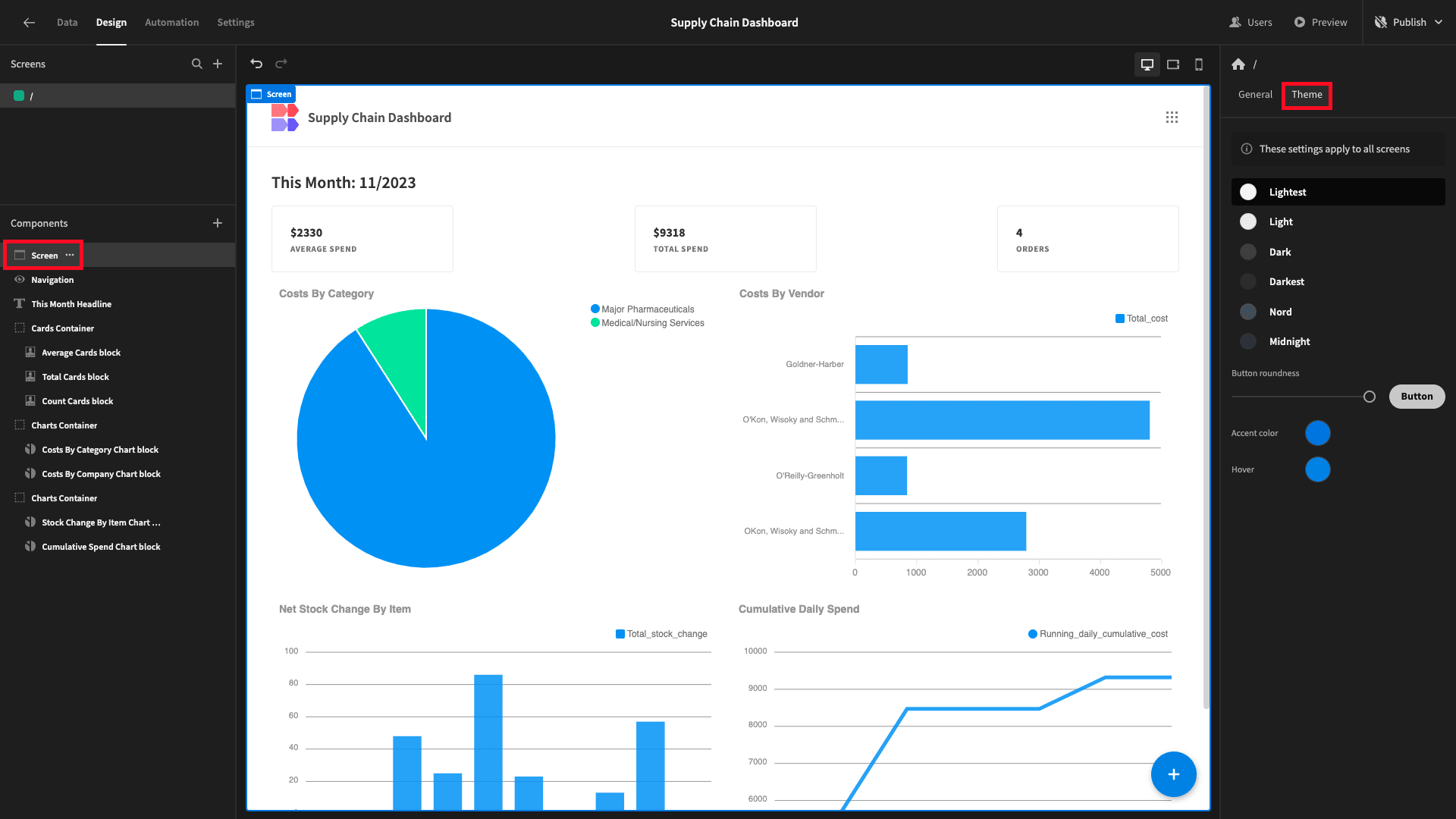This screenshot has height=819, width=1456.
Task: Click the settings info icon
Action: pos(1246,149)
